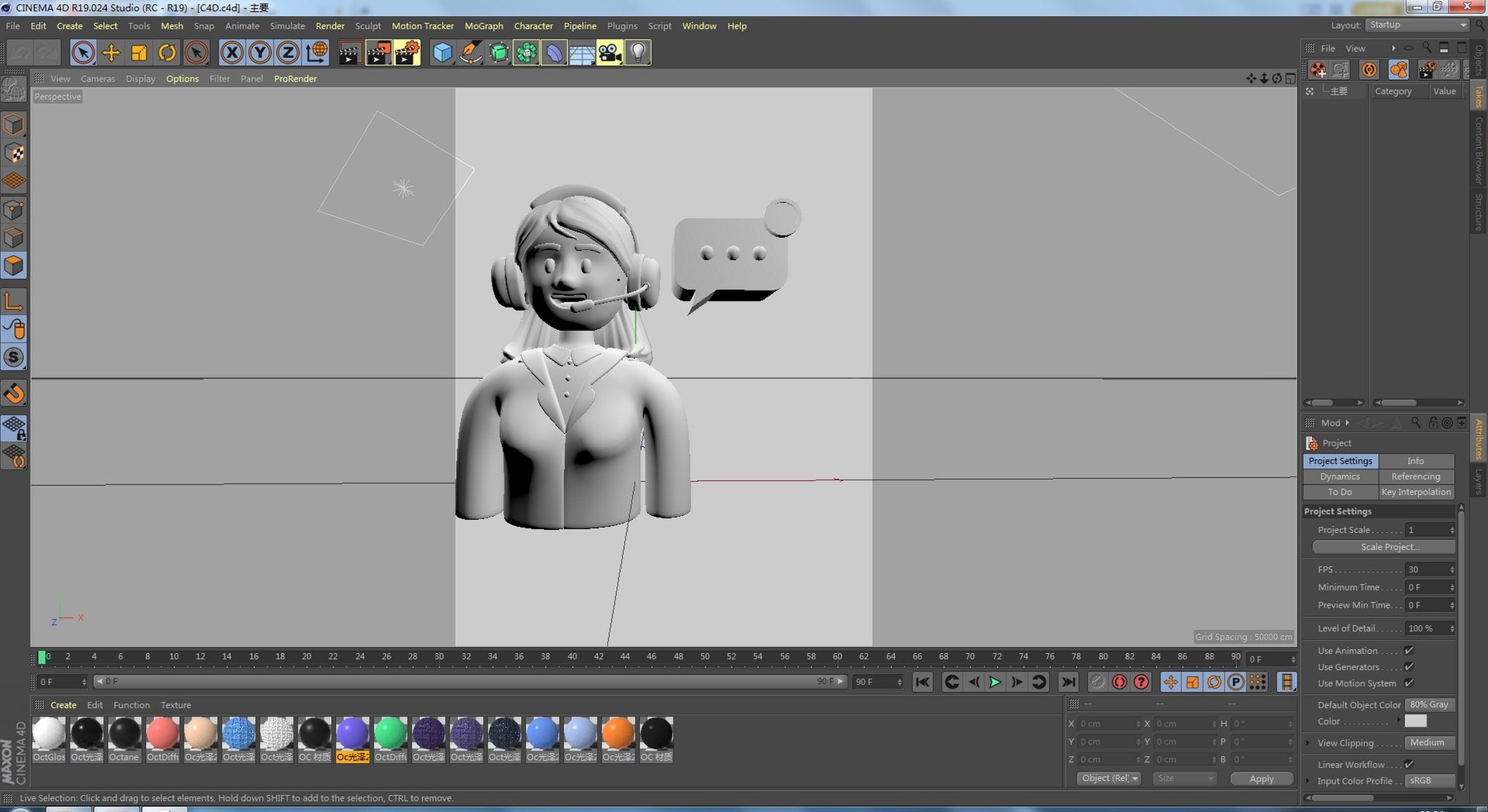1488x812 pixels.
Task: Switch to the Dynamics tab
Action: coord(1340,477)
